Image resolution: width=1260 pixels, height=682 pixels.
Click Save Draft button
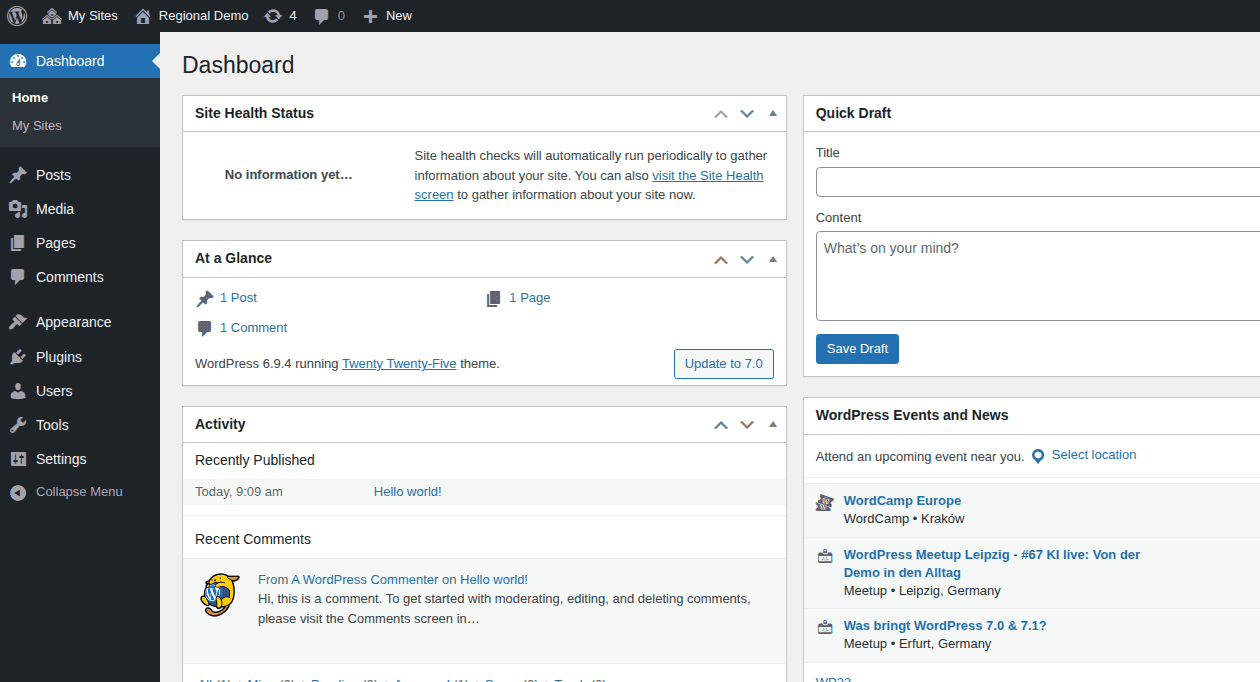(x=857, y=349)
